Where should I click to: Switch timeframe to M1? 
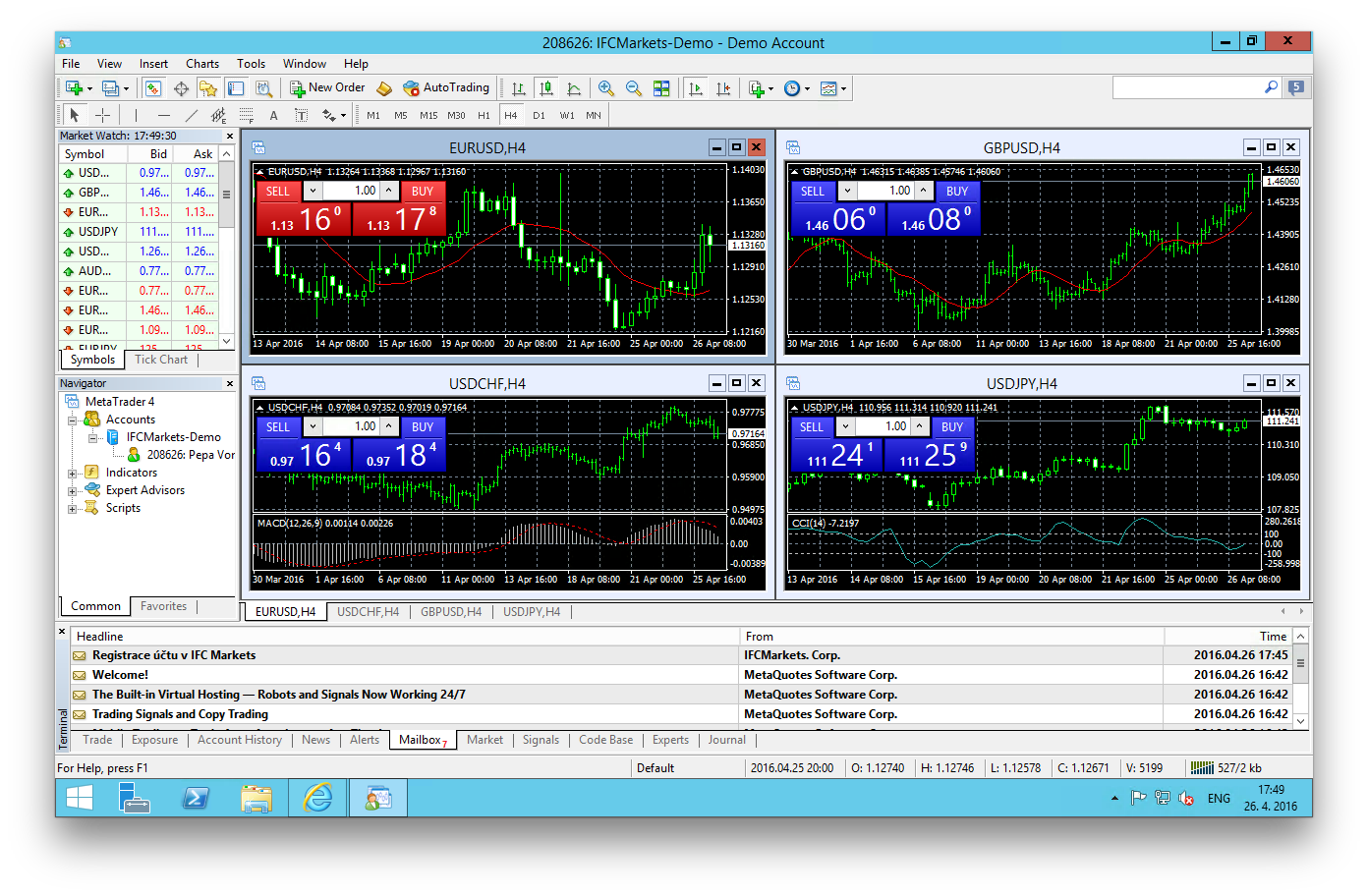[373, 115]
